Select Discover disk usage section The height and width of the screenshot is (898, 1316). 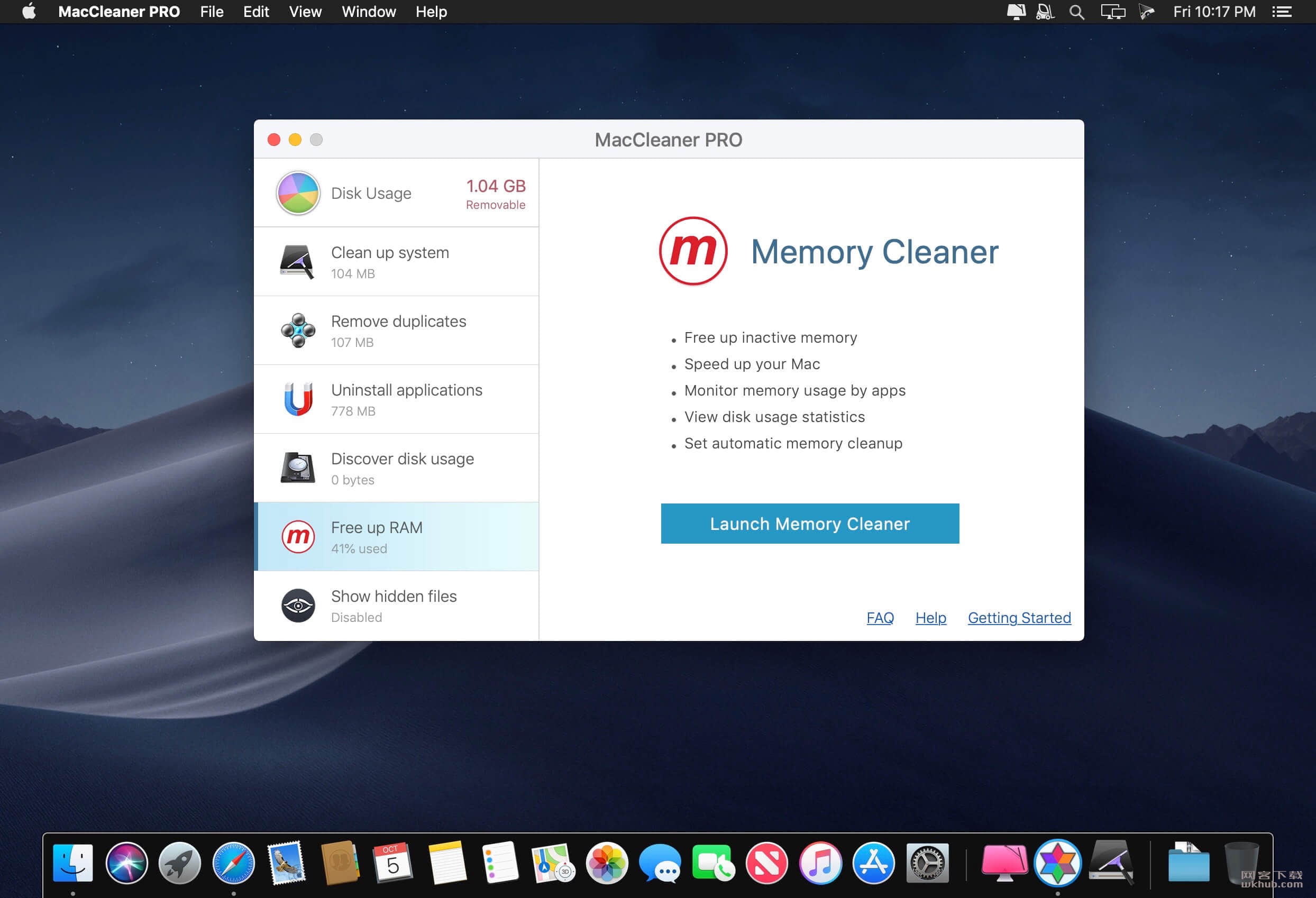(x=396, y=468)
